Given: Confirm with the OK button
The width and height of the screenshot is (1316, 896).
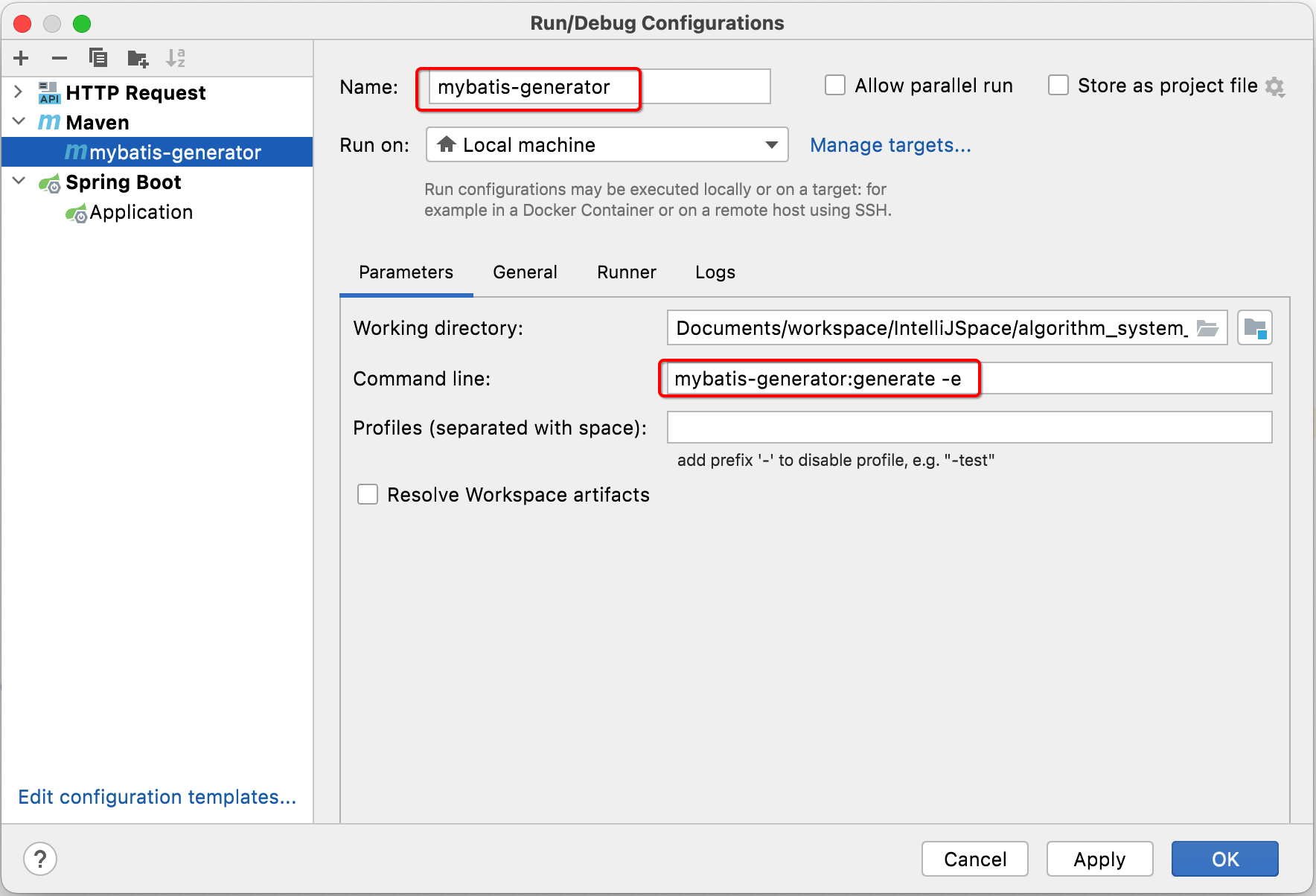Looking at the screenshot, I should 1224,859.
